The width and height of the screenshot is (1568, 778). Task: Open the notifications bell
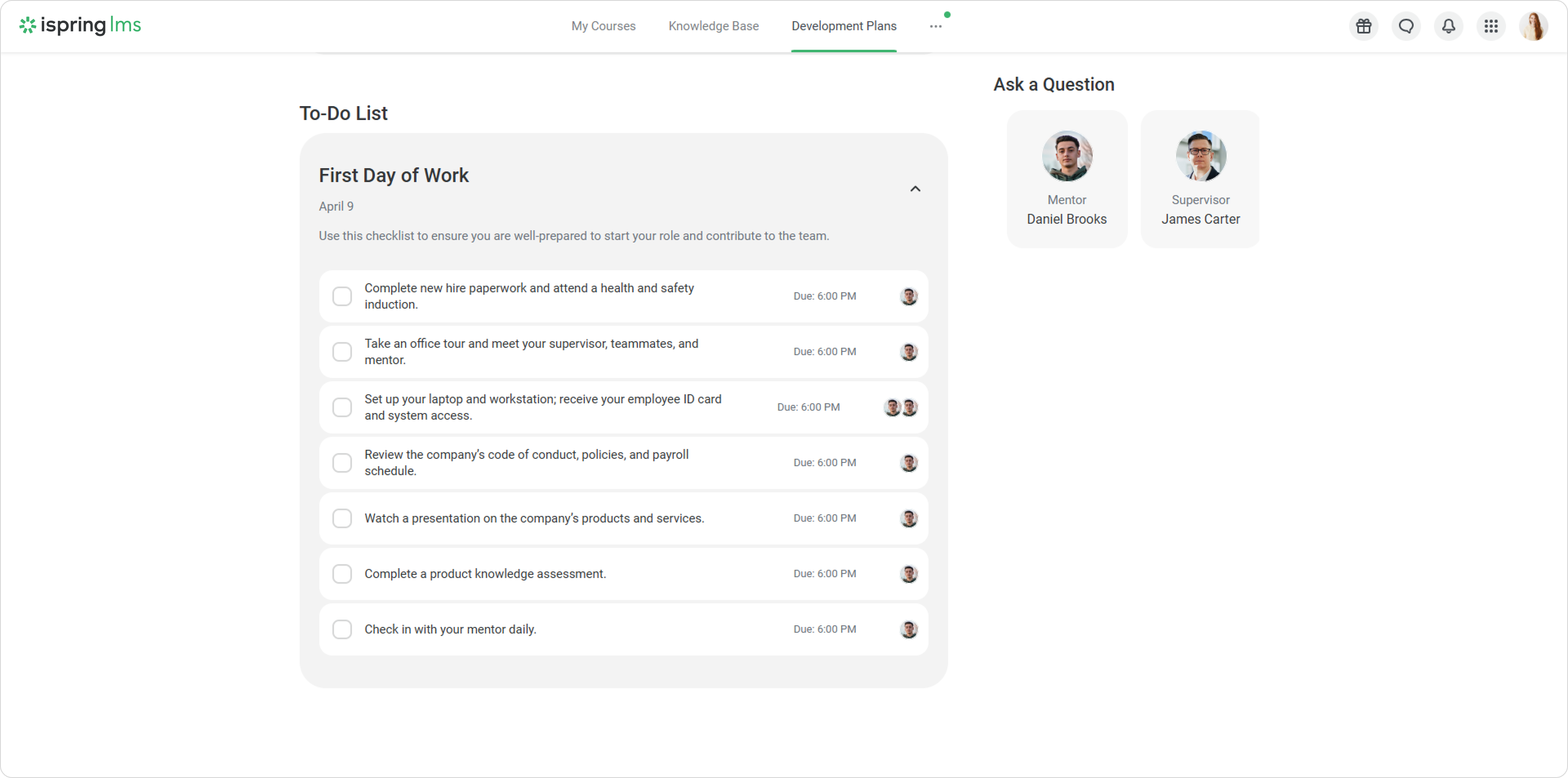[1449, 26]
